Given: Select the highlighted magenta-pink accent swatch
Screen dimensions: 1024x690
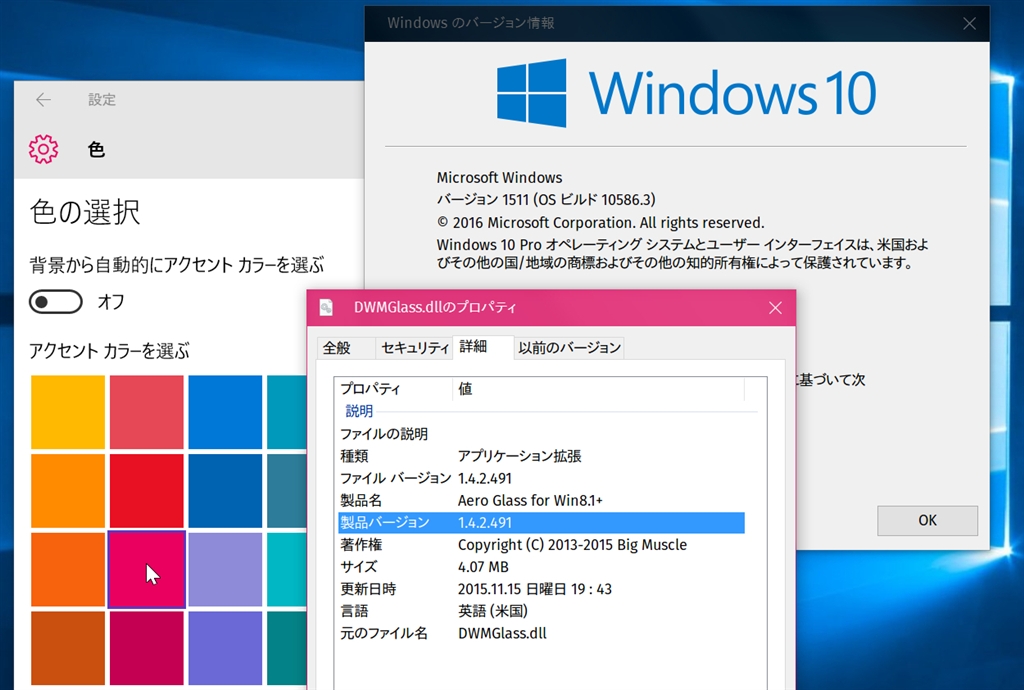Looking at the screenshot, I should point(146,569).
